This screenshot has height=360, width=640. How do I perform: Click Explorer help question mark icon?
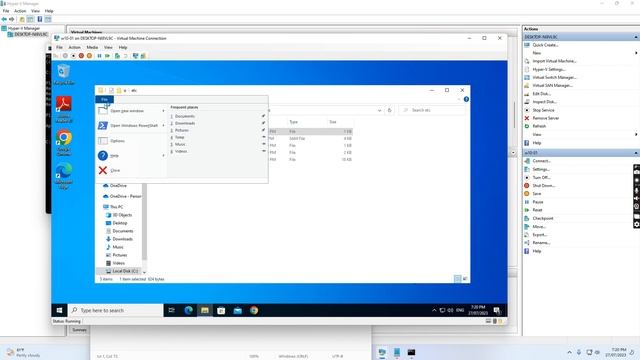466,99
